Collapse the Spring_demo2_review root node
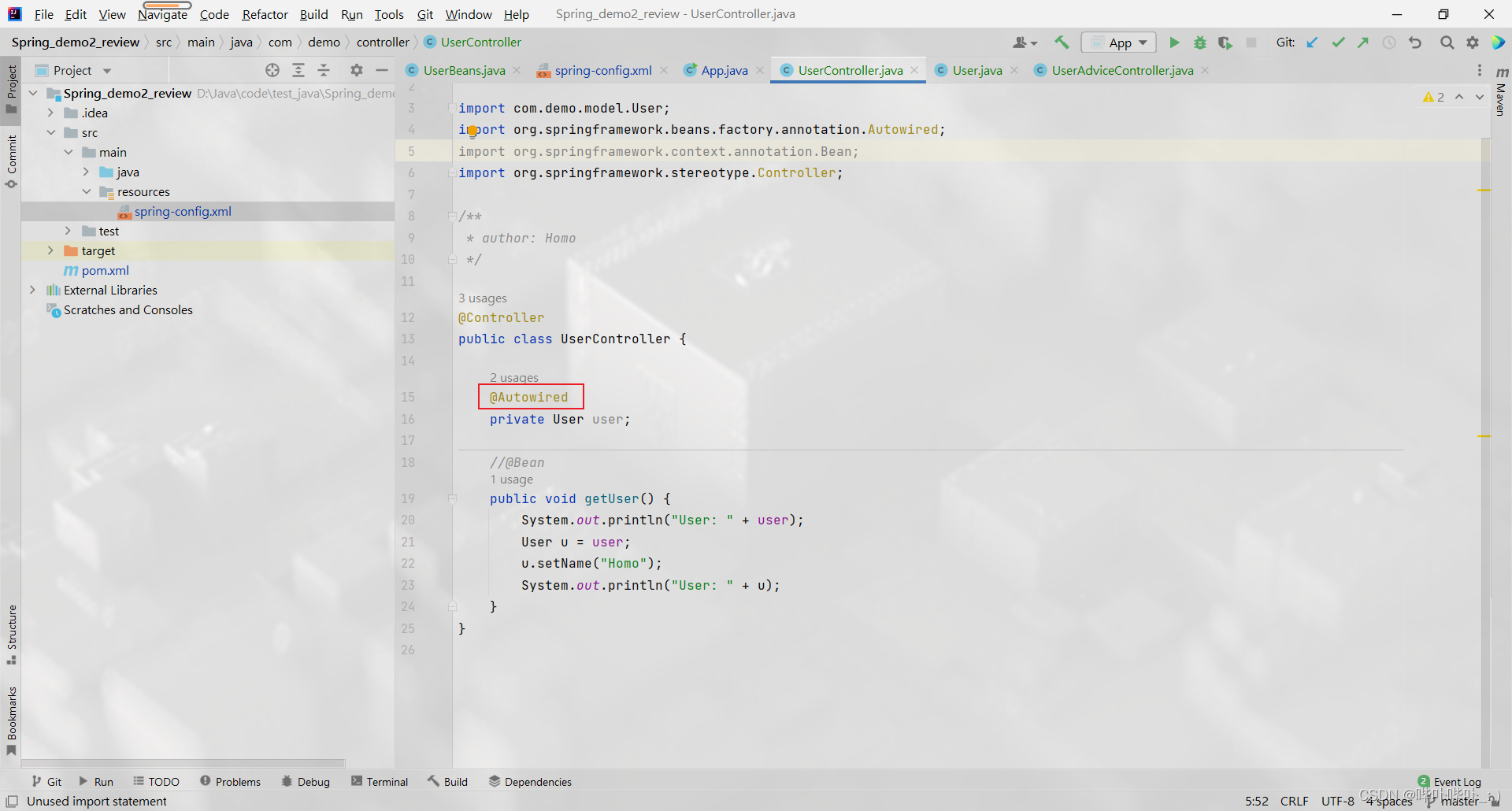 tap(33, 93)
